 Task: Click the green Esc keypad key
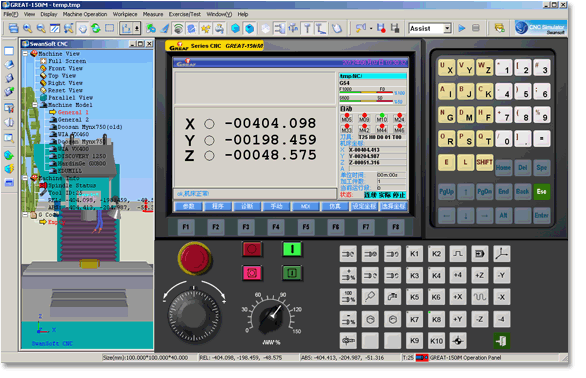[x=541, y=192]
